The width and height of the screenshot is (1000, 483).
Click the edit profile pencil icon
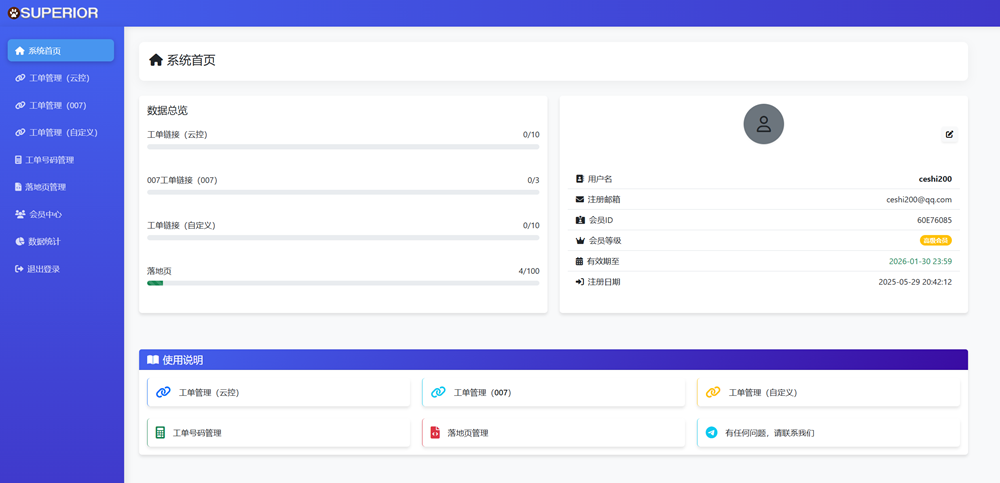pos(949,134)
